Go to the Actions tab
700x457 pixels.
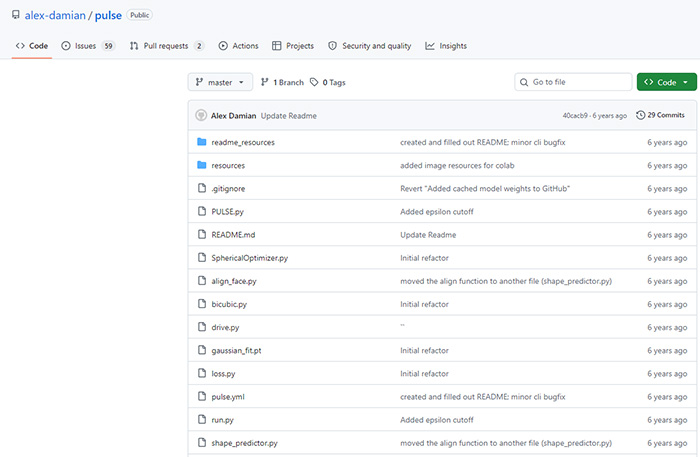[238, 46]
